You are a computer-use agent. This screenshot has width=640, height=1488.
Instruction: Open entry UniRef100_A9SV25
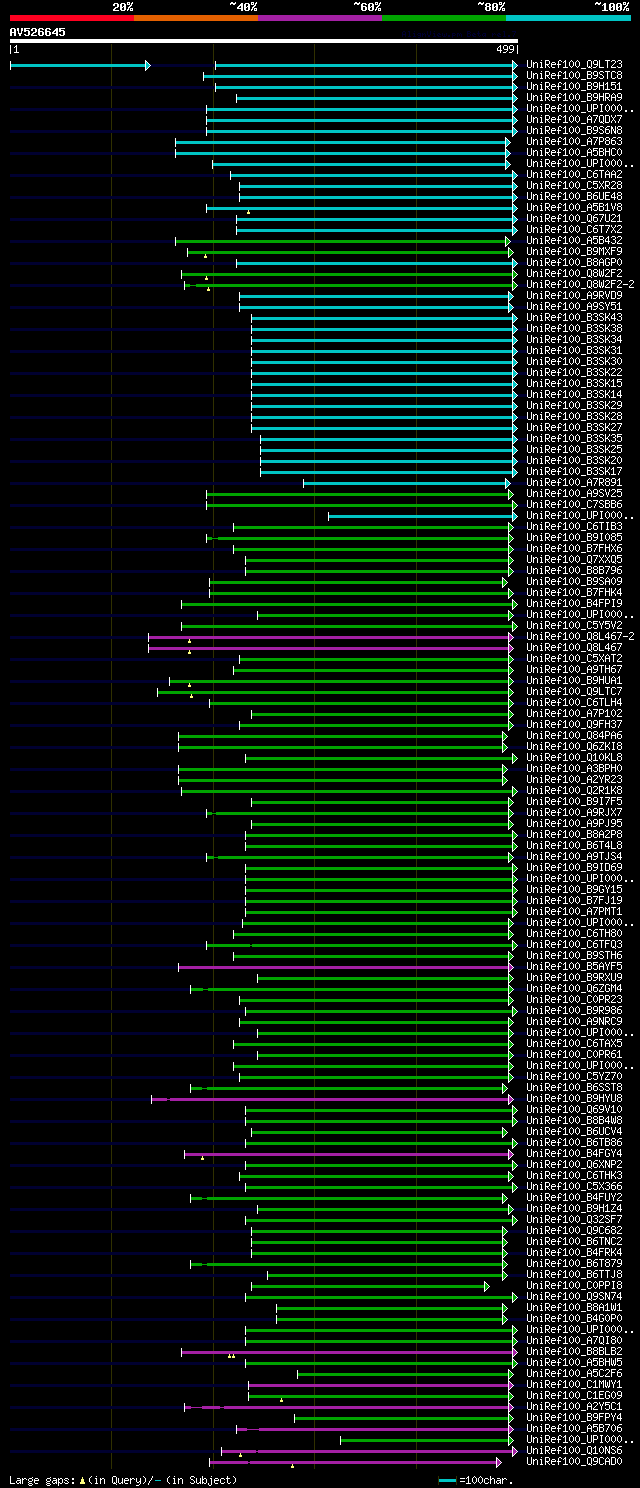574,494
